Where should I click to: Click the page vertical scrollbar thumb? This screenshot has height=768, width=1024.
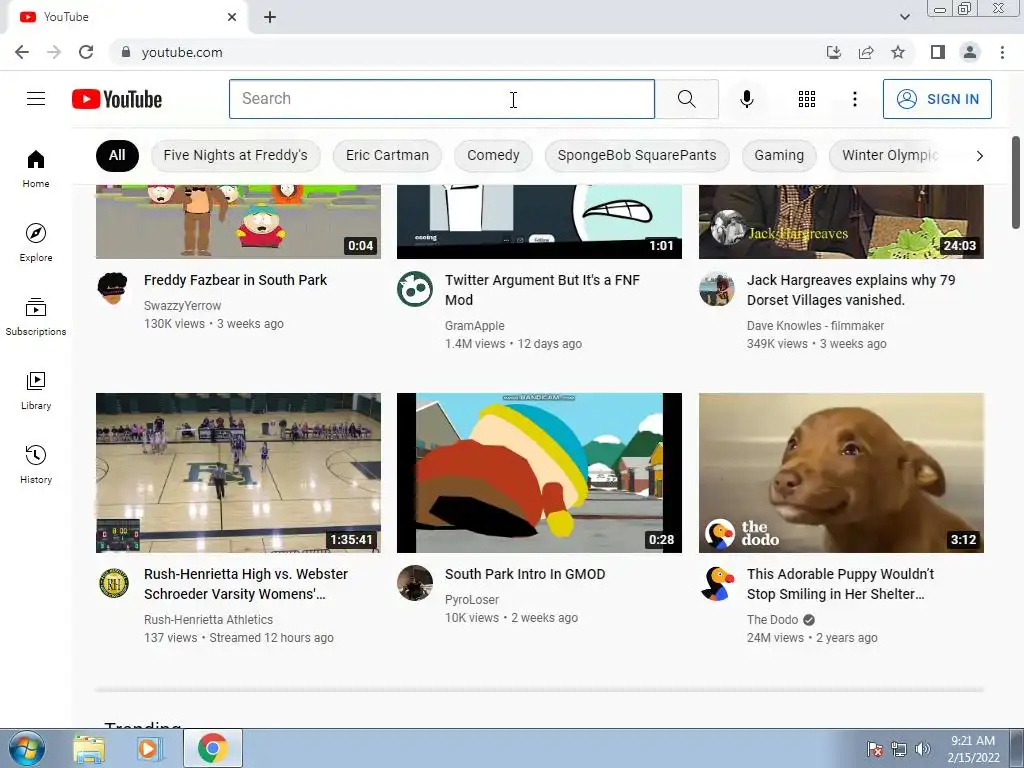pyautogui.click(x=1016, y=183)
